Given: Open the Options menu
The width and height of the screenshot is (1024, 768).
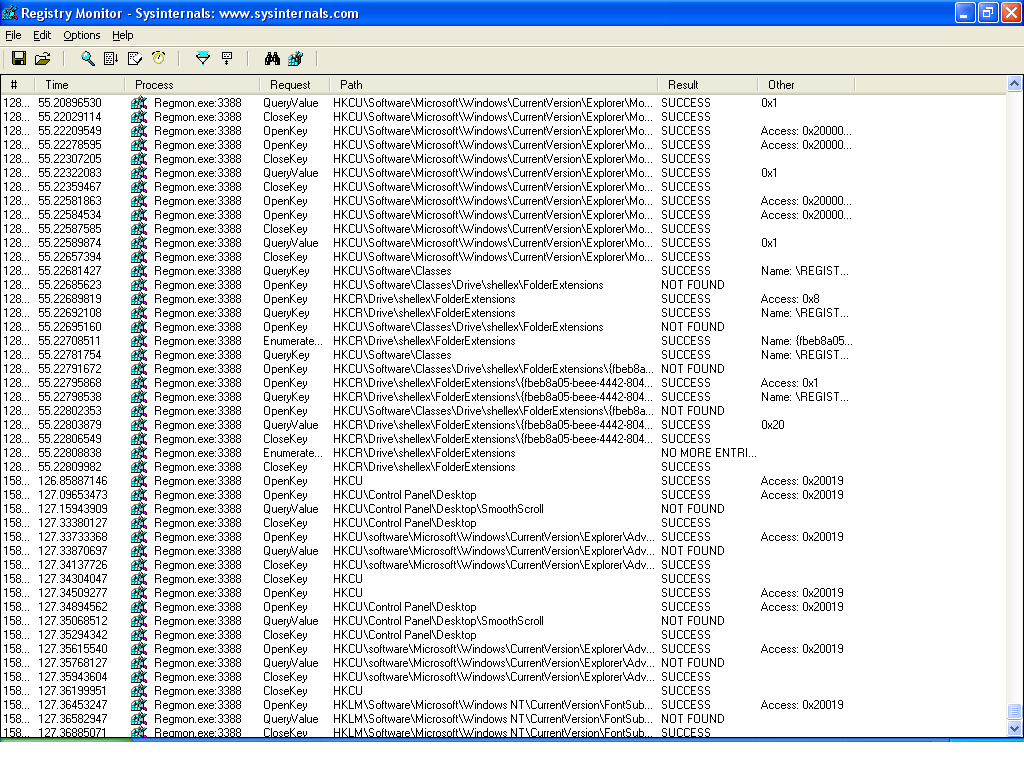Looking at the screenshot, I should click(82, 35).
